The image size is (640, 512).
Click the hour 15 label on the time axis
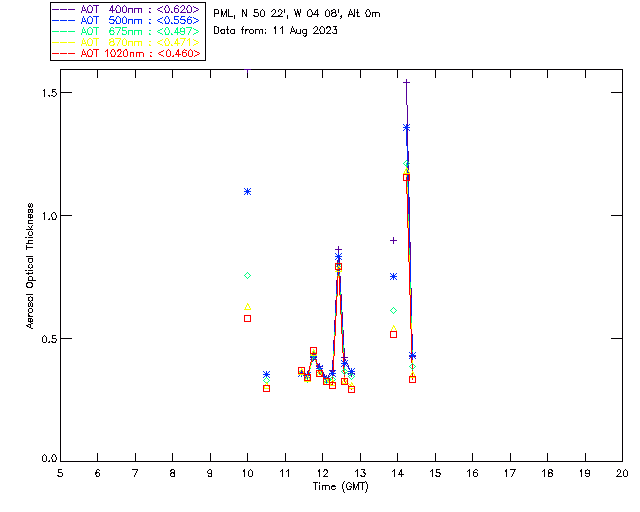(x=435, y=473)
